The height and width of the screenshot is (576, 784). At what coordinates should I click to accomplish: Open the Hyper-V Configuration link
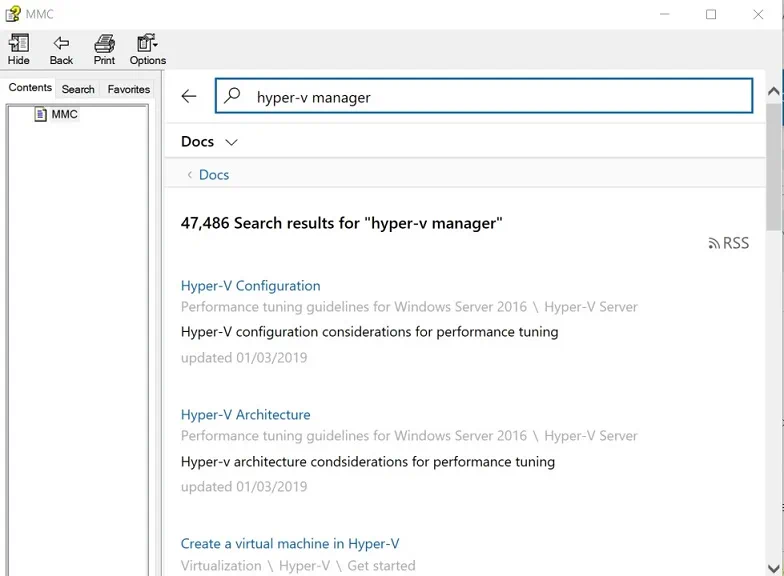click(250, 286)
